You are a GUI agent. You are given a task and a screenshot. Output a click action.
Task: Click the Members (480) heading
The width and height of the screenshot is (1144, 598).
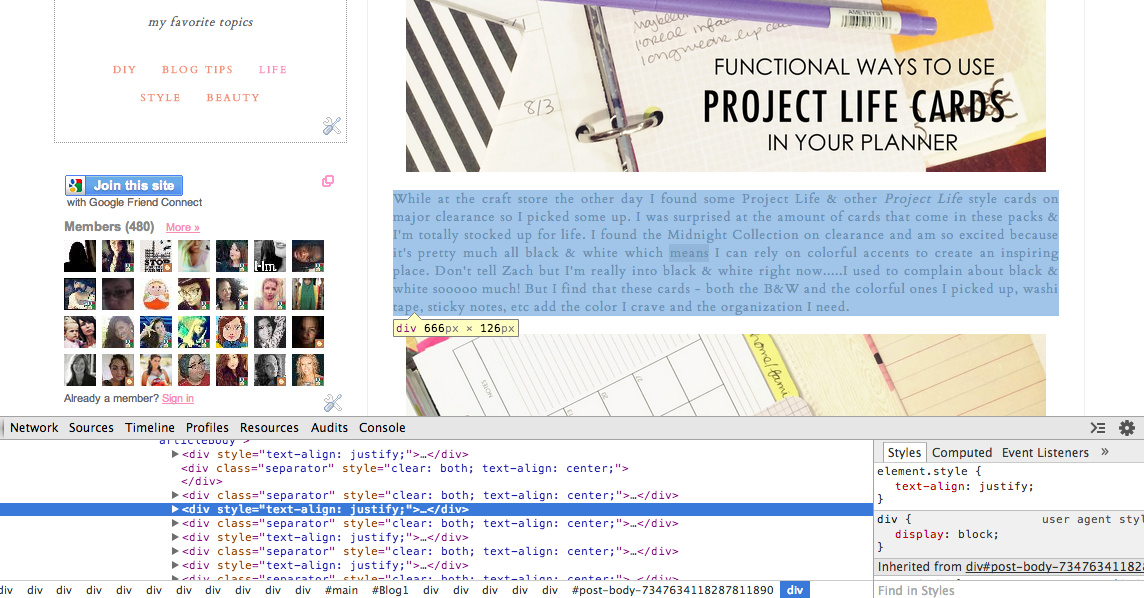pyautogui.click(x=109, y=227)
